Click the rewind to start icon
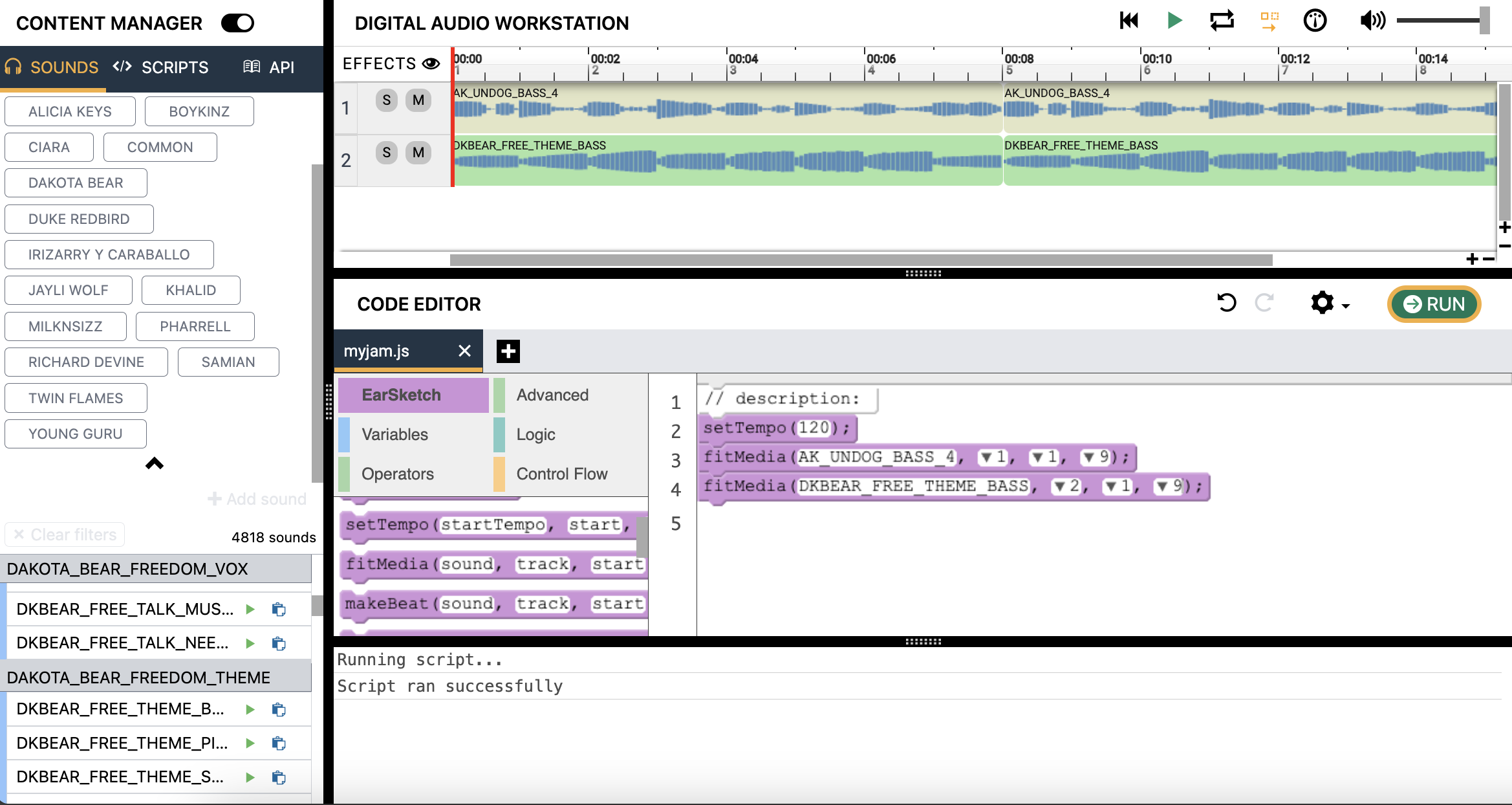1512x805 pixels. pyautogui.click(x=1129, y=21)
